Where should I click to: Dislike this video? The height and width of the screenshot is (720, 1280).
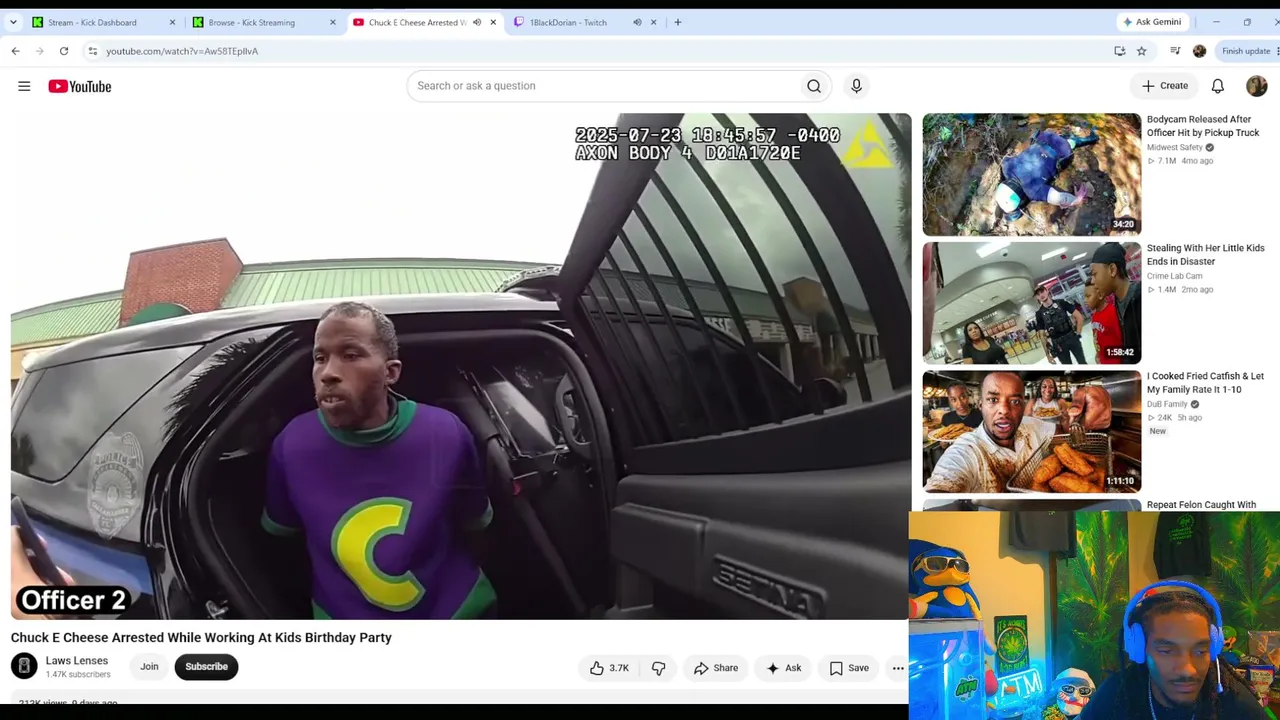coord(658,668)
